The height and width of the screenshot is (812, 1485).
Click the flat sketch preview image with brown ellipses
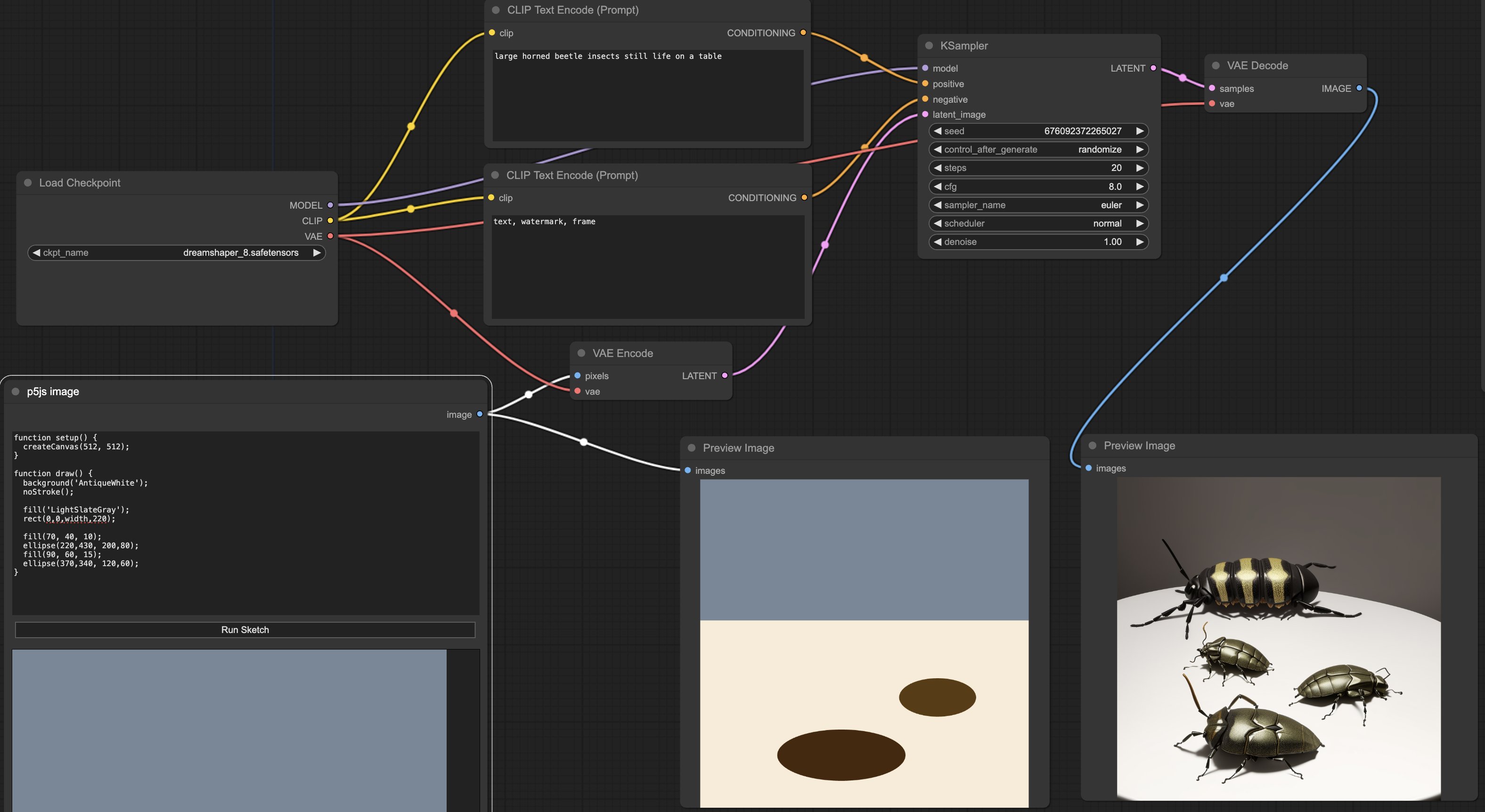tap(864, 643)
